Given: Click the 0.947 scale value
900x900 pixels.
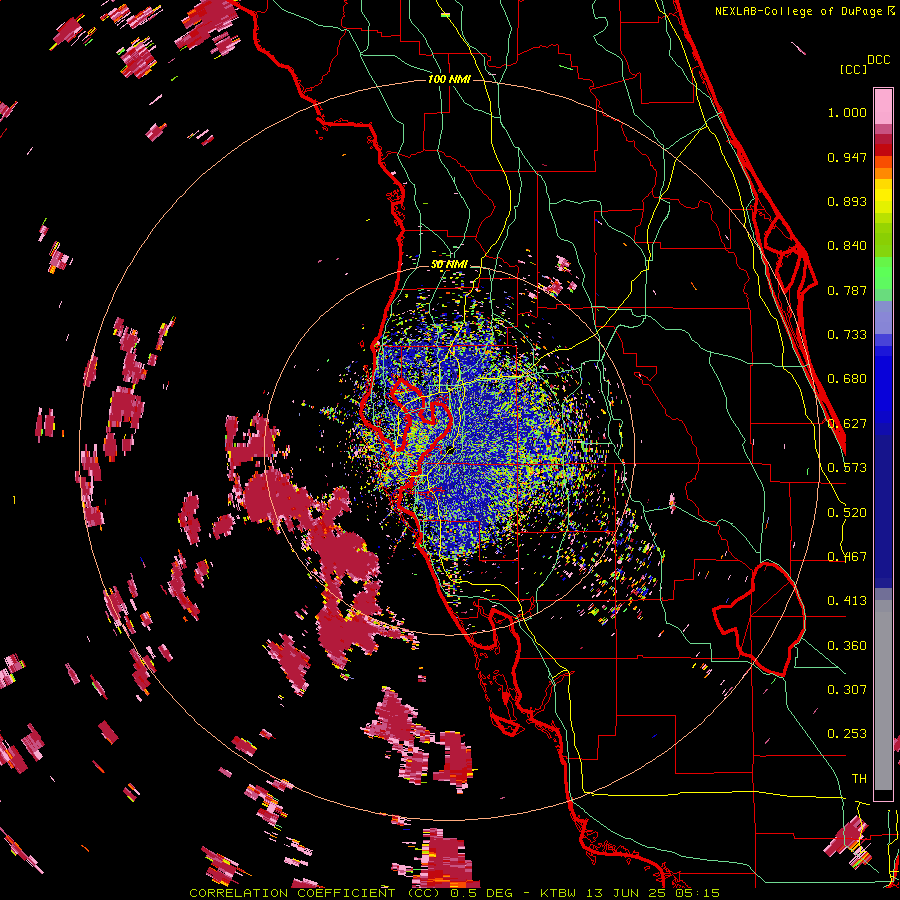Looking at the screenshot, I should pyautogui.click(x=847, y=157).
